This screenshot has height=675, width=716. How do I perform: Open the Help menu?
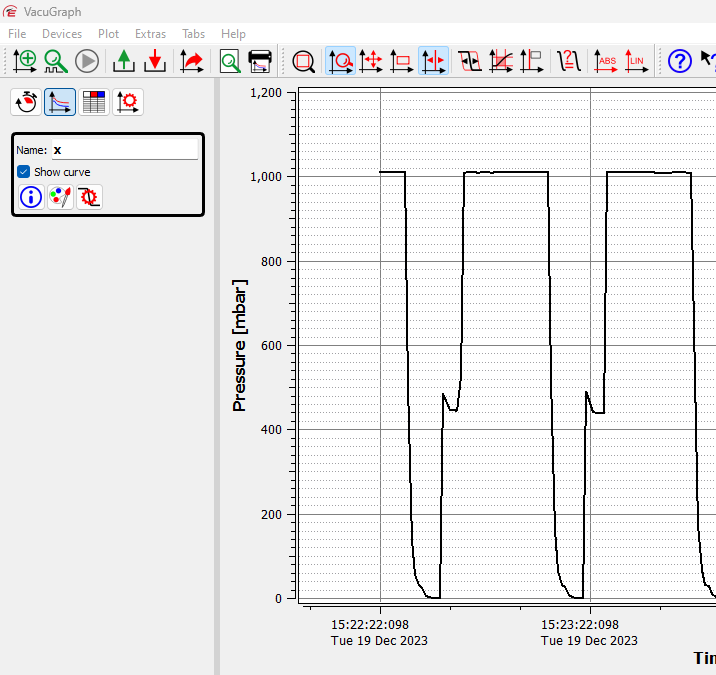coord(233,34)
